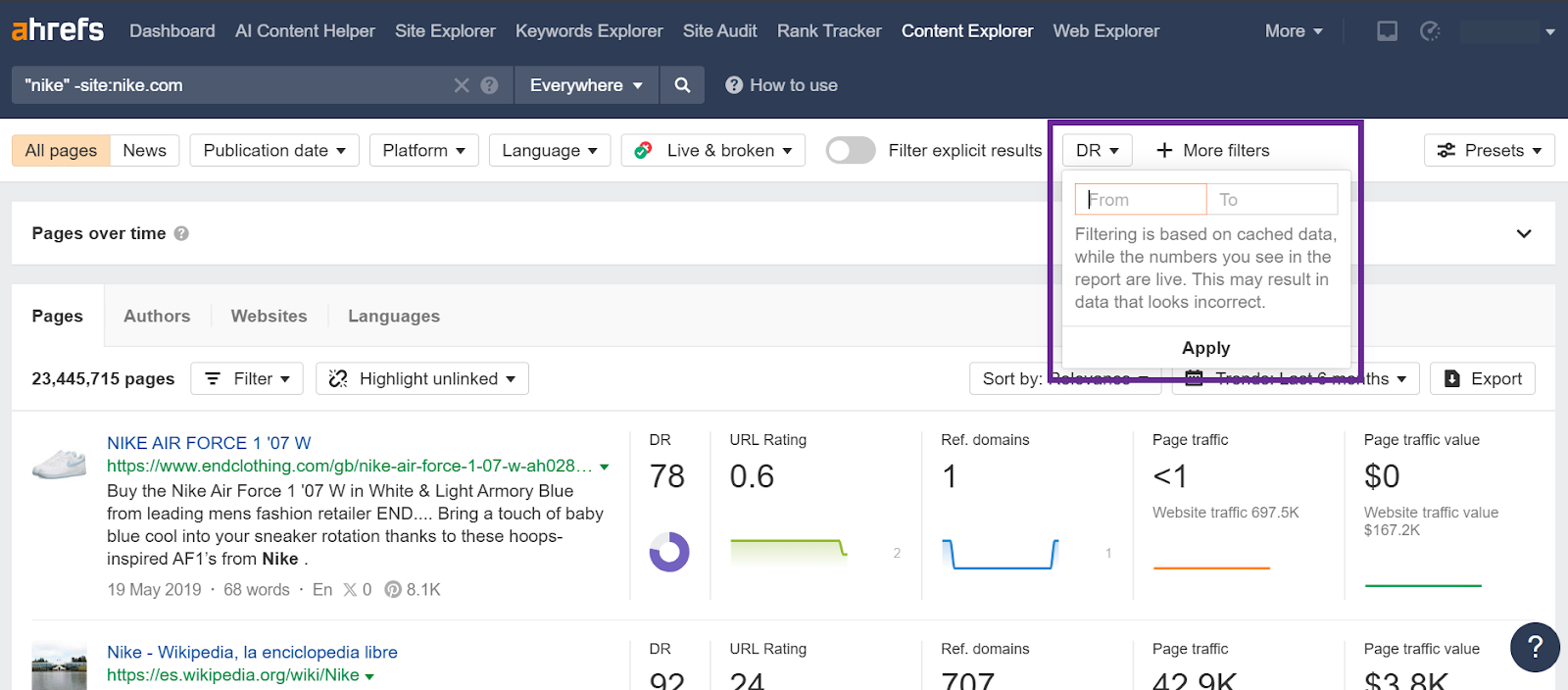Switch to Authors tab

[157, 316]
